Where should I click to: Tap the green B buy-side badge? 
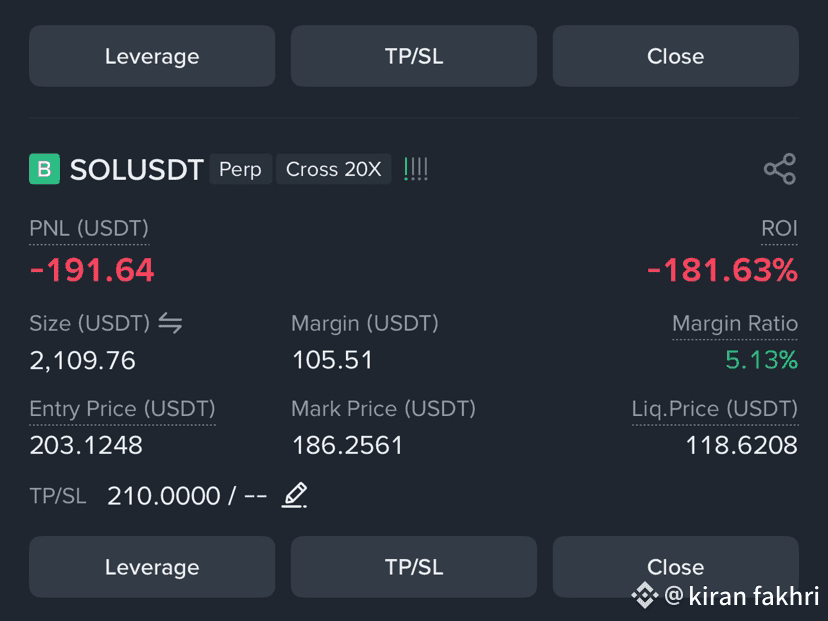pos(44,169)
